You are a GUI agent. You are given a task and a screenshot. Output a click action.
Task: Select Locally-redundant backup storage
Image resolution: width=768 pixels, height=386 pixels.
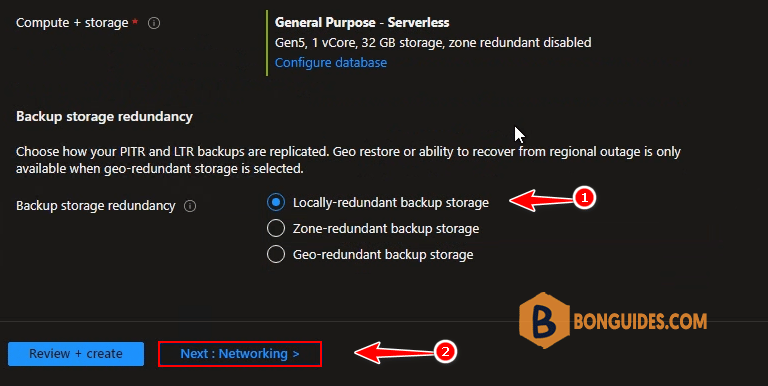point(276,202)
